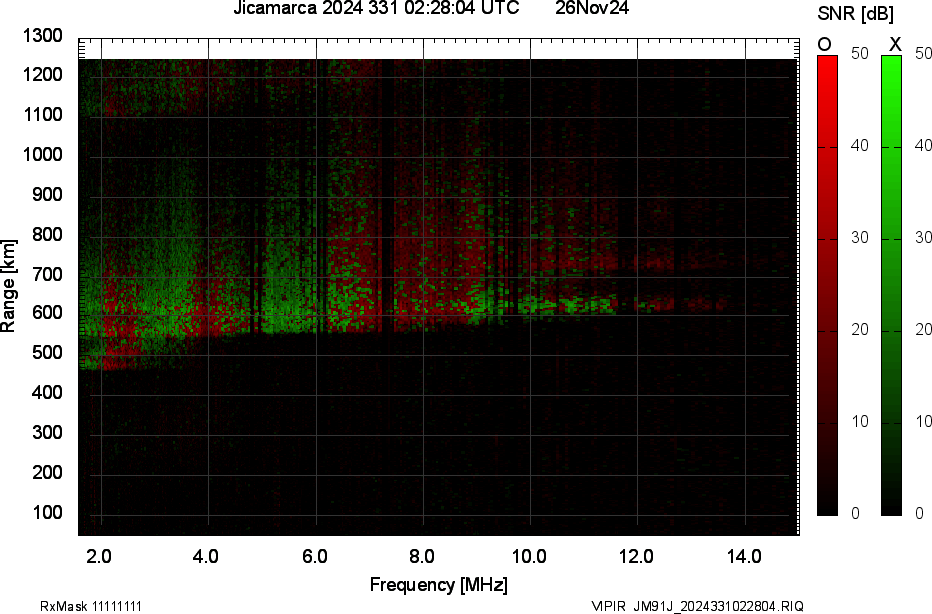Click the '100' range tick label
932x614 pixels.
pyautogui.click(x=47, y=512)
